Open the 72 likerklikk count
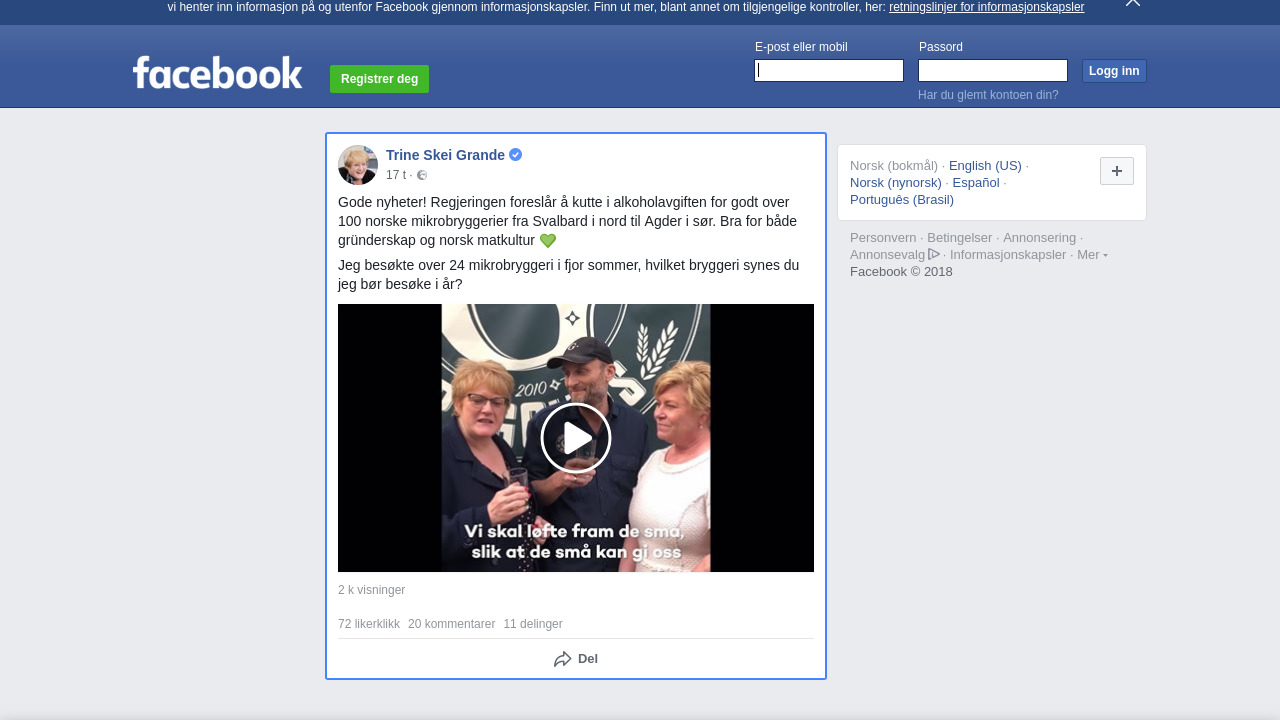The height and width of the screenshot is (720, 1280). point(369,624)
